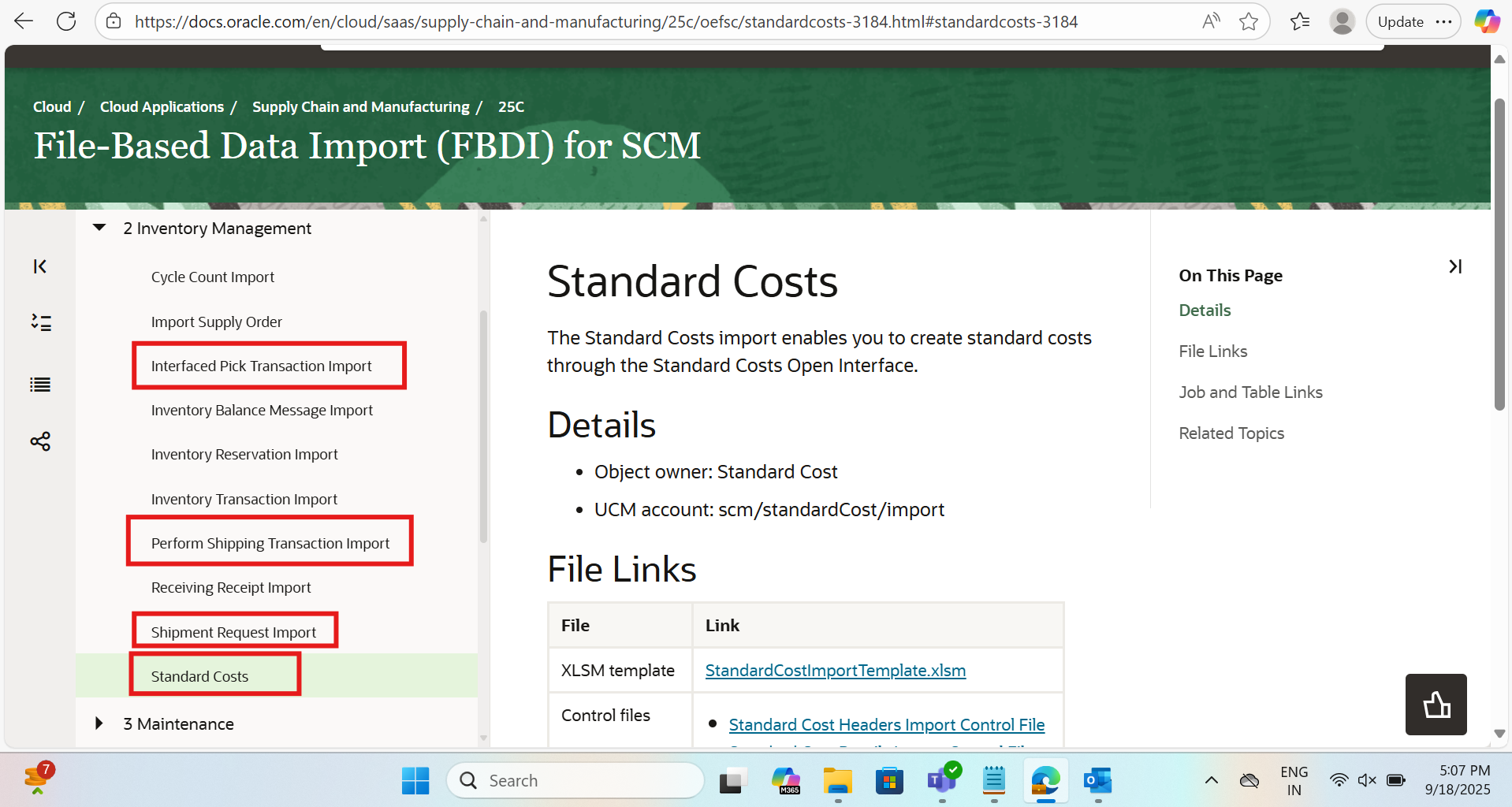Download the StandardCostImportTemplate.xlsm file
The height and width of the screenshot is (807, 1512).
point(835,670)
